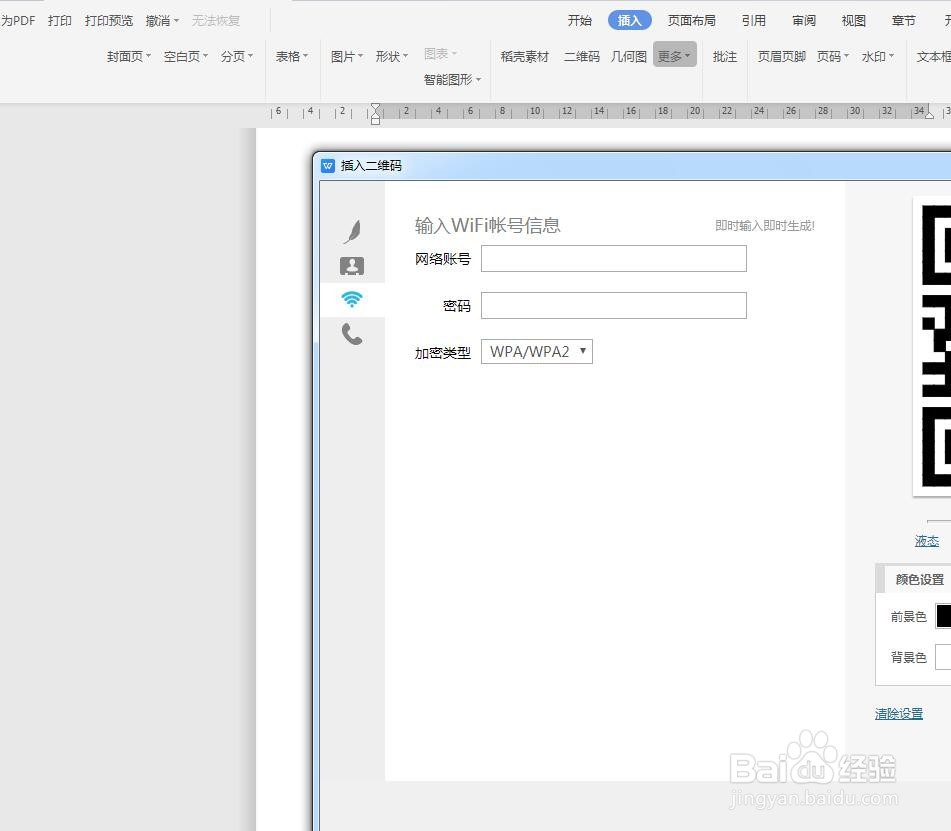This screenshot has height=831, width=951.
Task: Click the 液态 link
Action: [927, 541]
